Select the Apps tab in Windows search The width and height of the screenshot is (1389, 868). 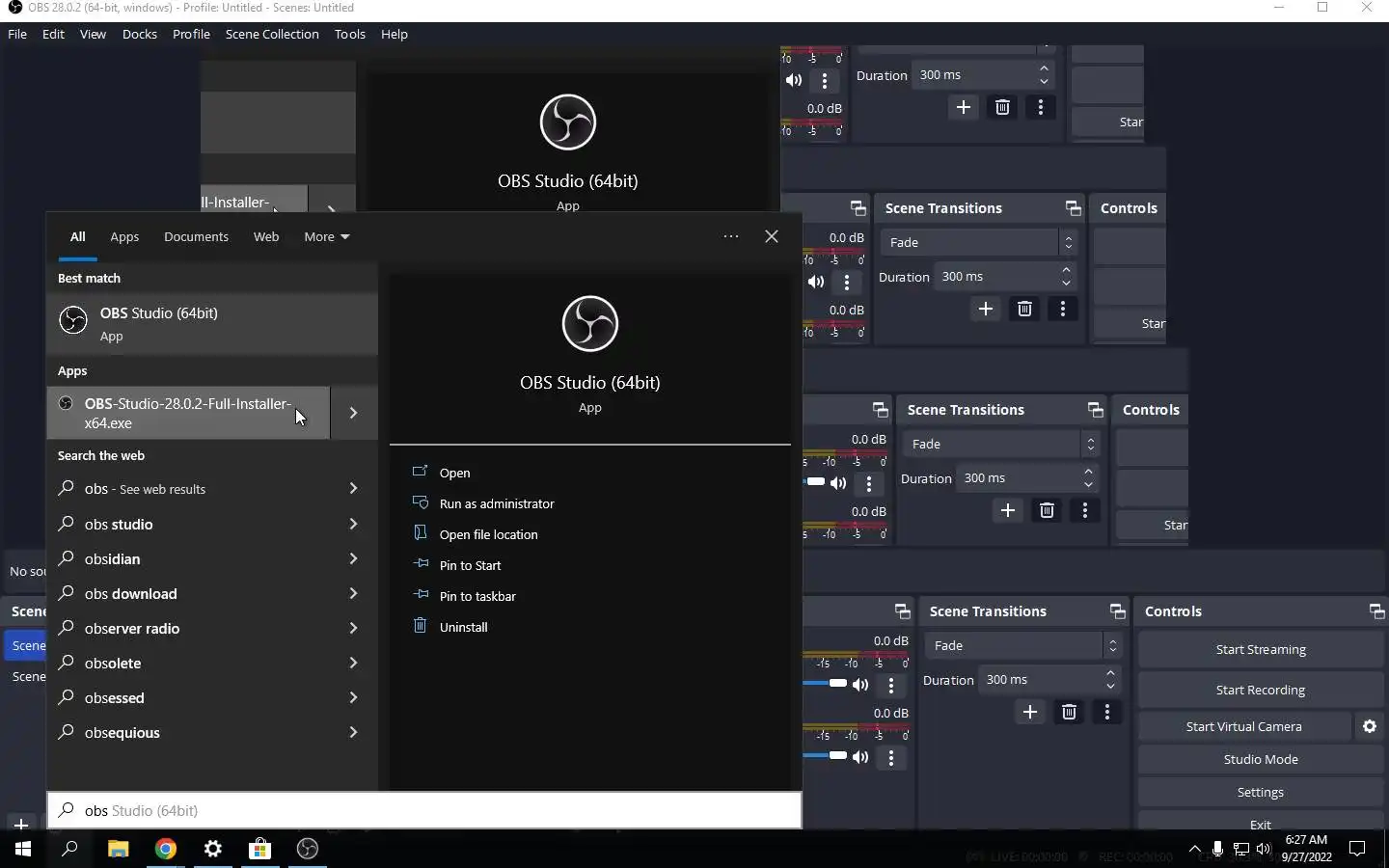pos(124,236)
